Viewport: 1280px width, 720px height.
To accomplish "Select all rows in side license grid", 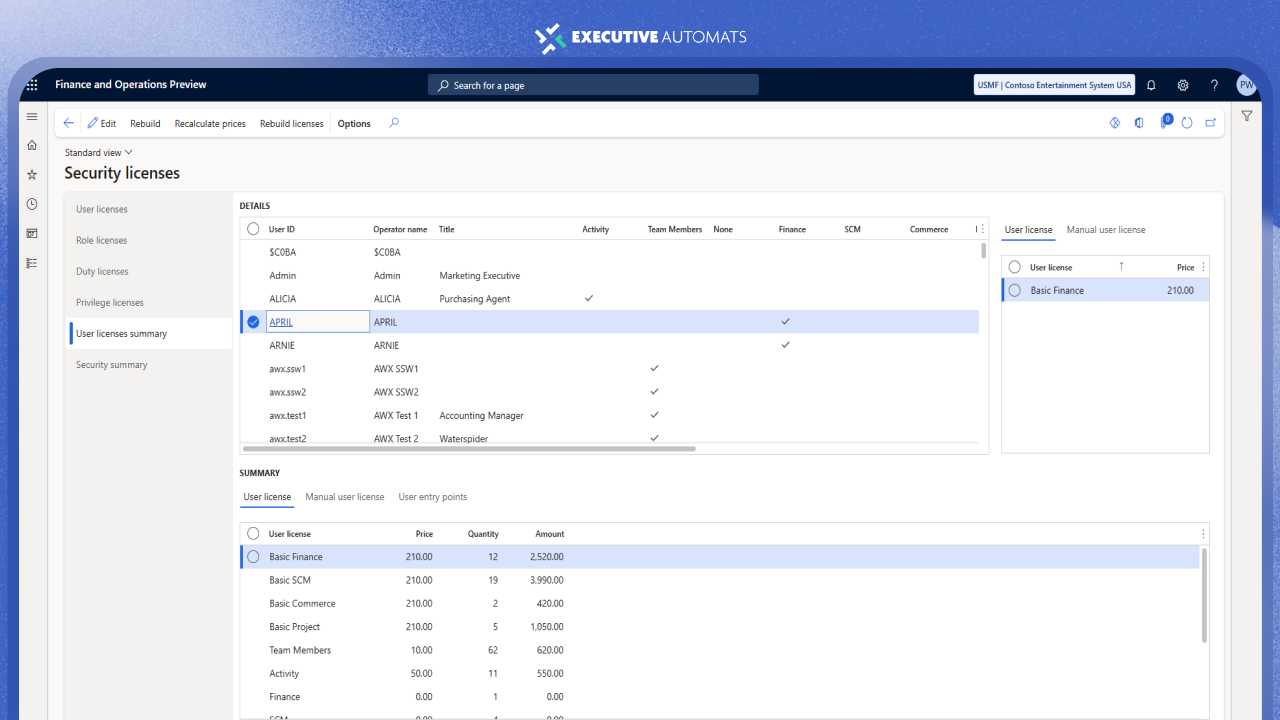I will click(1015, 267).
